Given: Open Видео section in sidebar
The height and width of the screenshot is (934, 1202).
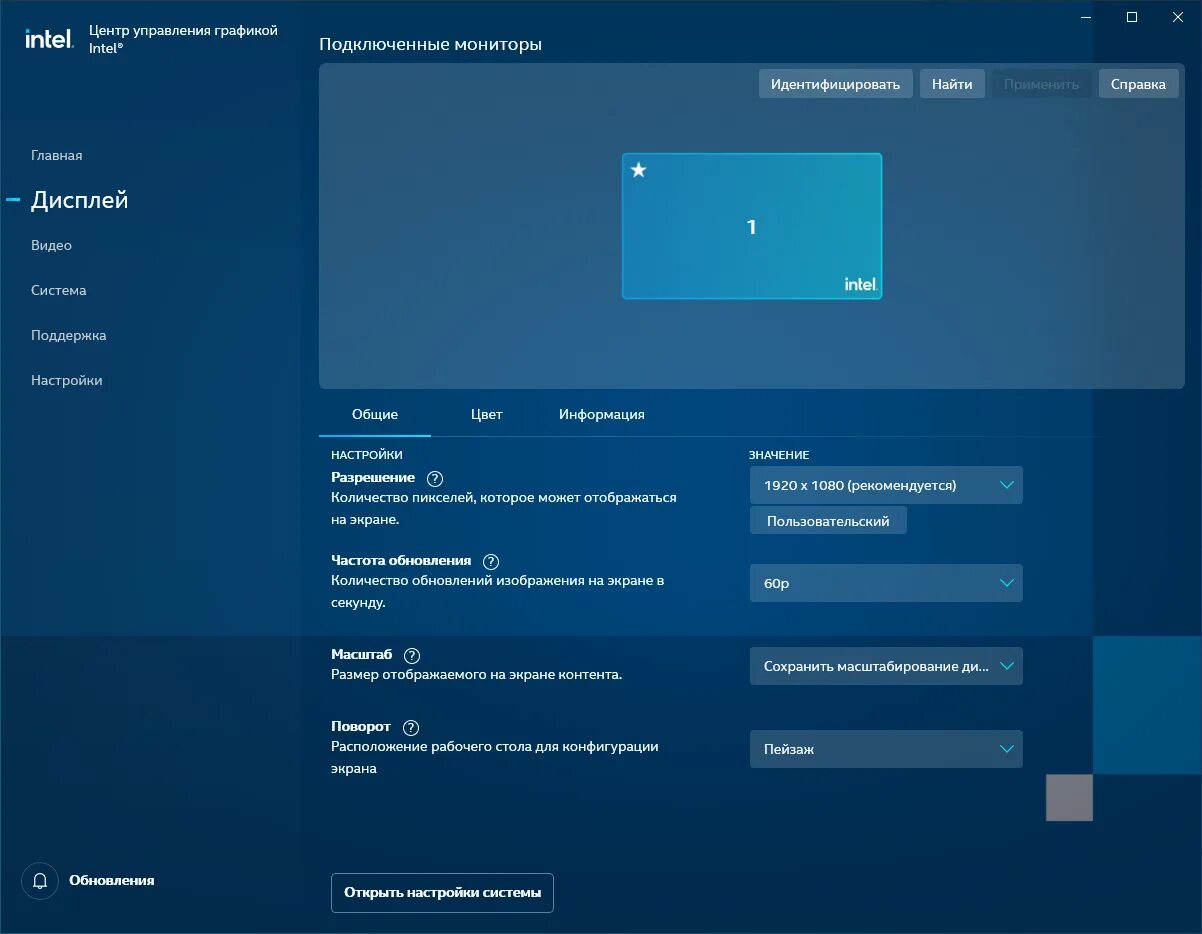Looking at the screenshot, I should [x=51, y=246].
